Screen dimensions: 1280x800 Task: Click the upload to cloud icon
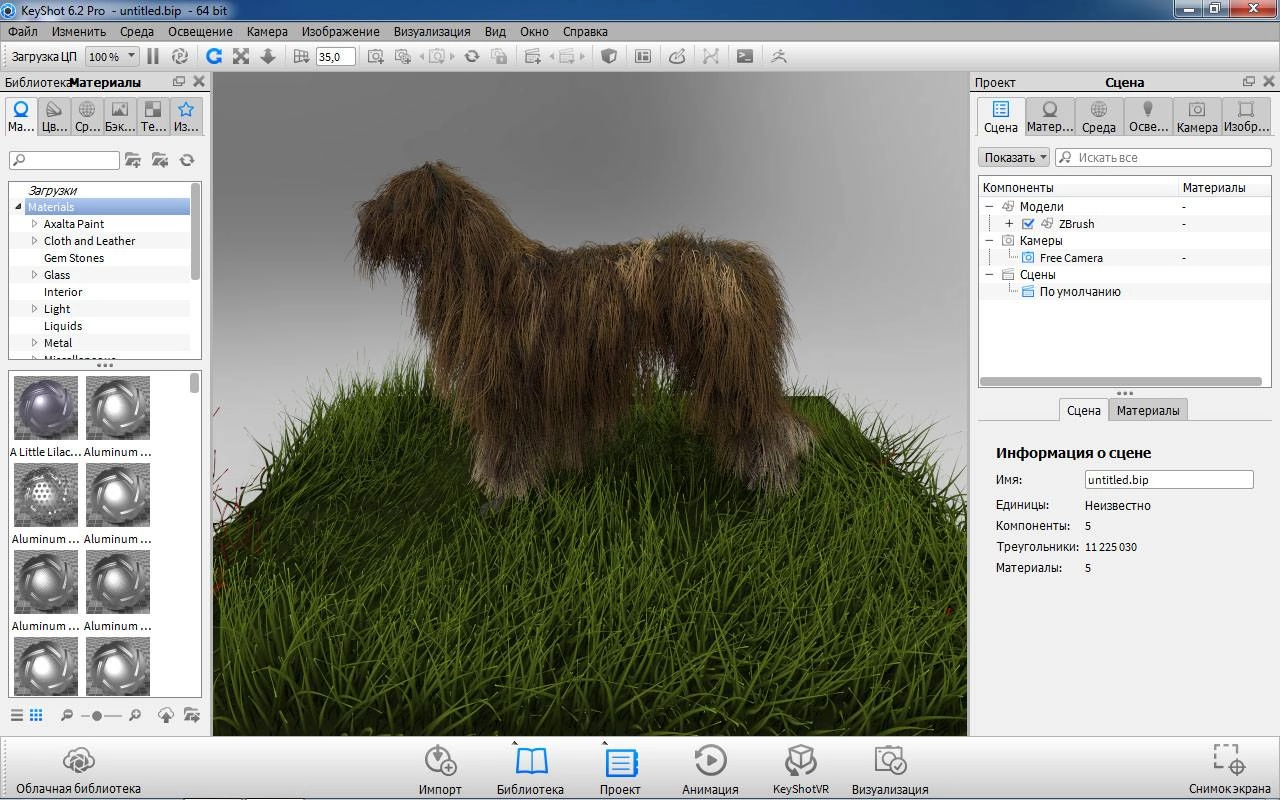coord(166,715)
